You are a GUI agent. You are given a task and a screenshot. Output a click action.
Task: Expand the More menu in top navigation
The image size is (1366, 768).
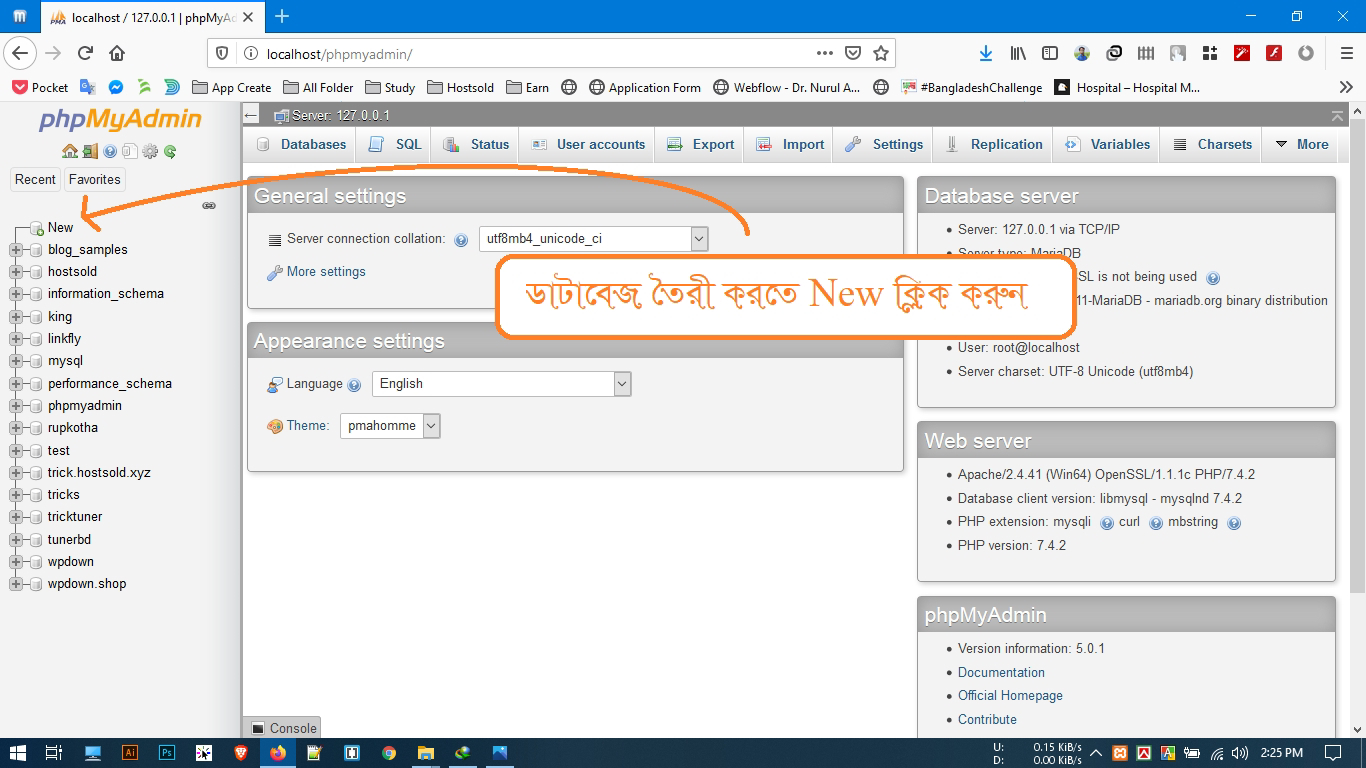(1301, 144)
